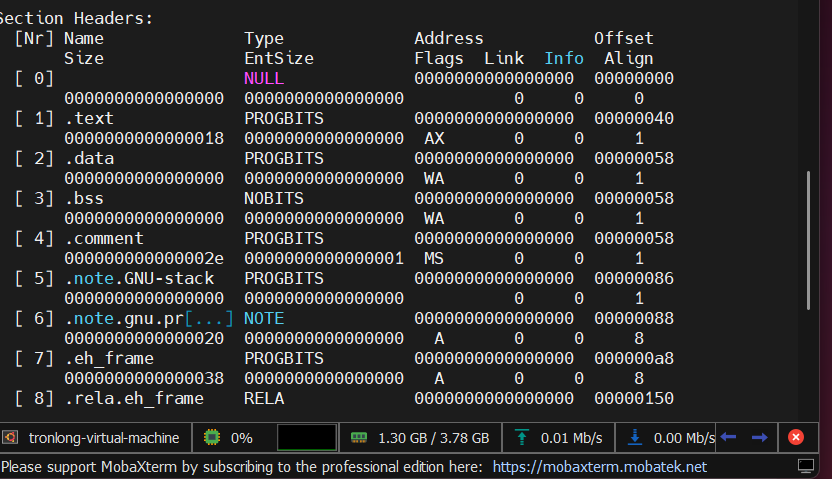
Task: Click the 0.00 Mb/s download rate
Action: tap(684, 438)
